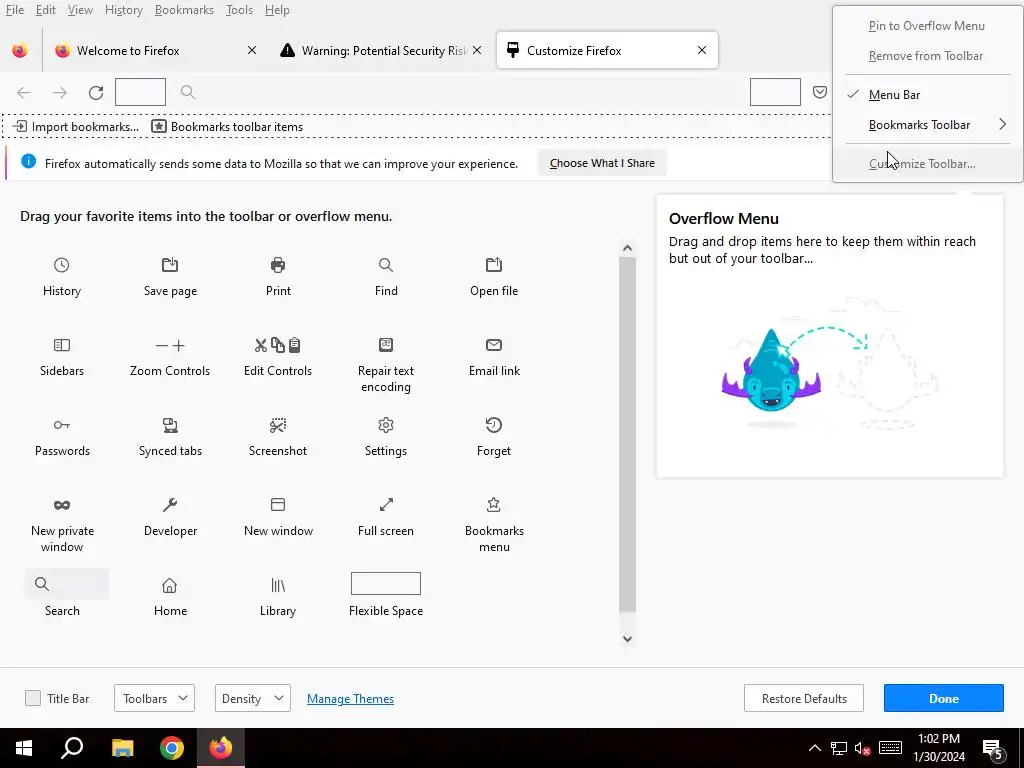
Task: Click the Print printer icon
Action: [278, 264]
